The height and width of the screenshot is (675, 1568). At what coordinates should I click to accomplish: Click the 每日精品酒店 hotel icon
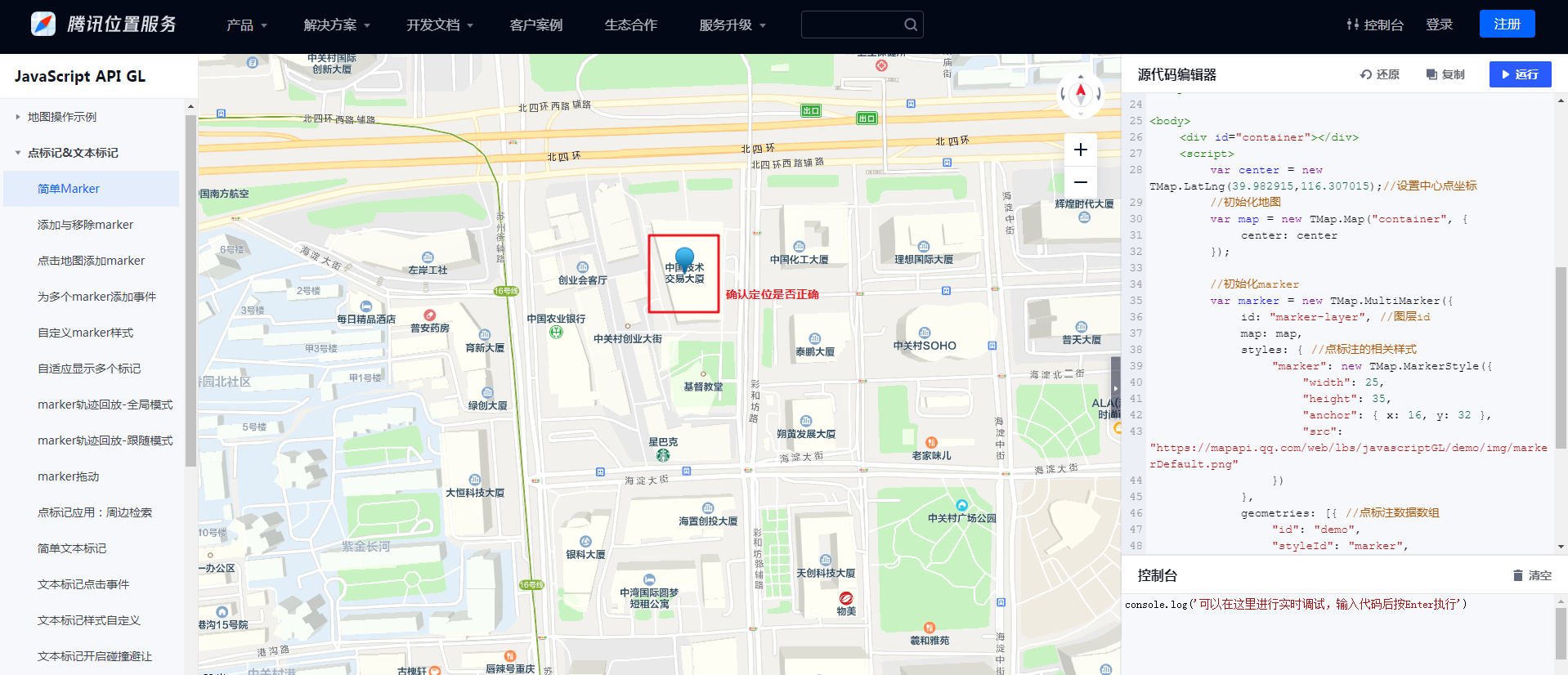pyautogui.click(x=366, y=306)
